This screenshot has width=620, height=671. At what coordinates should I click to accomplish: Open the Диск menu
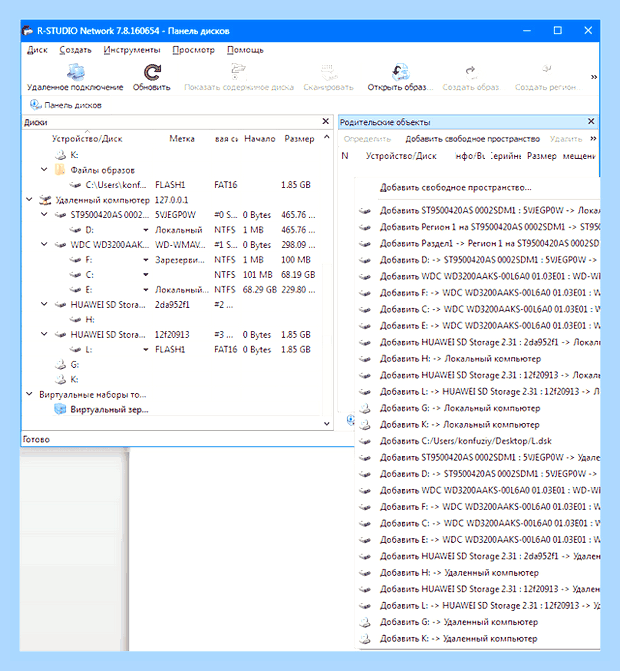pyautogui.click(x=37, y=50)
